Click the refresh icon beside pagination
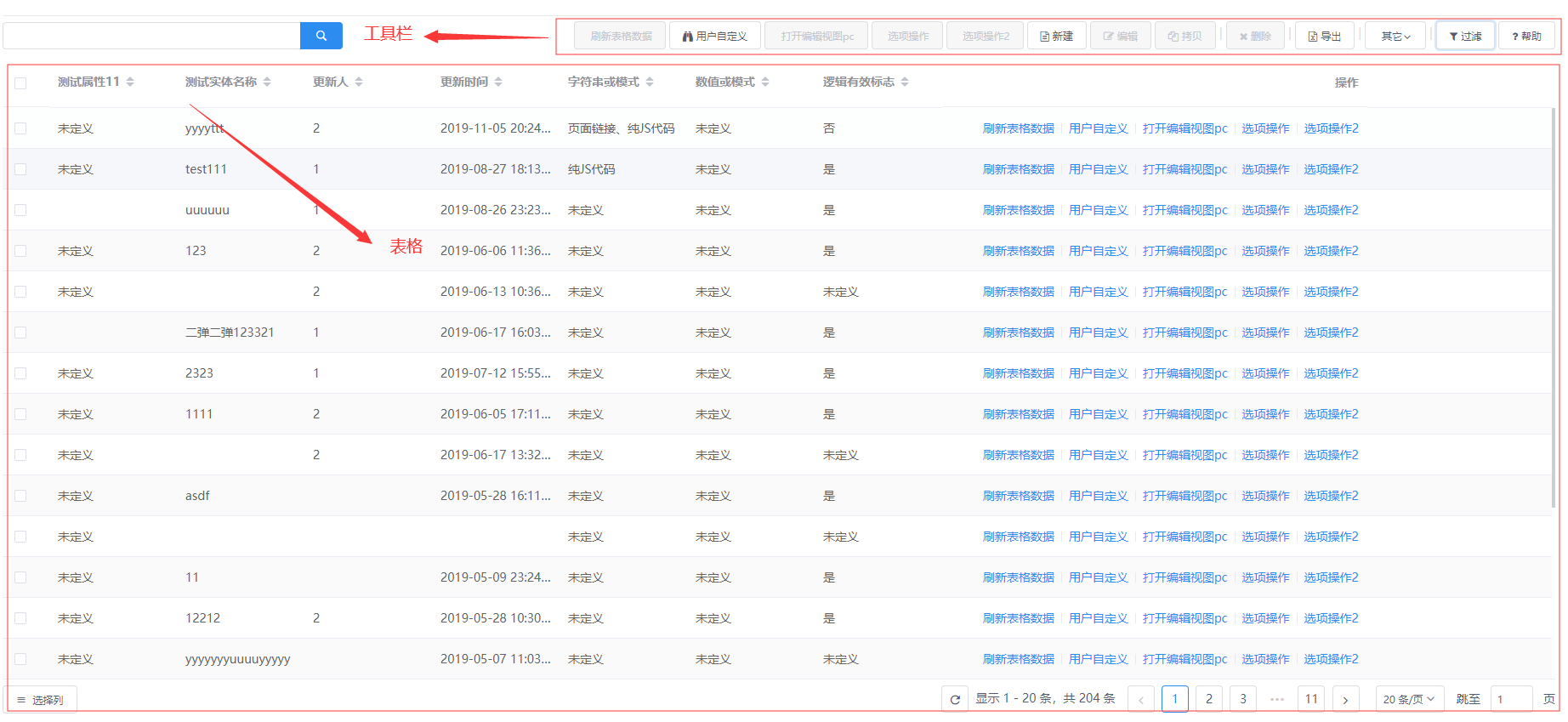The image size is (1568, 722). click(x=955, y=699)
